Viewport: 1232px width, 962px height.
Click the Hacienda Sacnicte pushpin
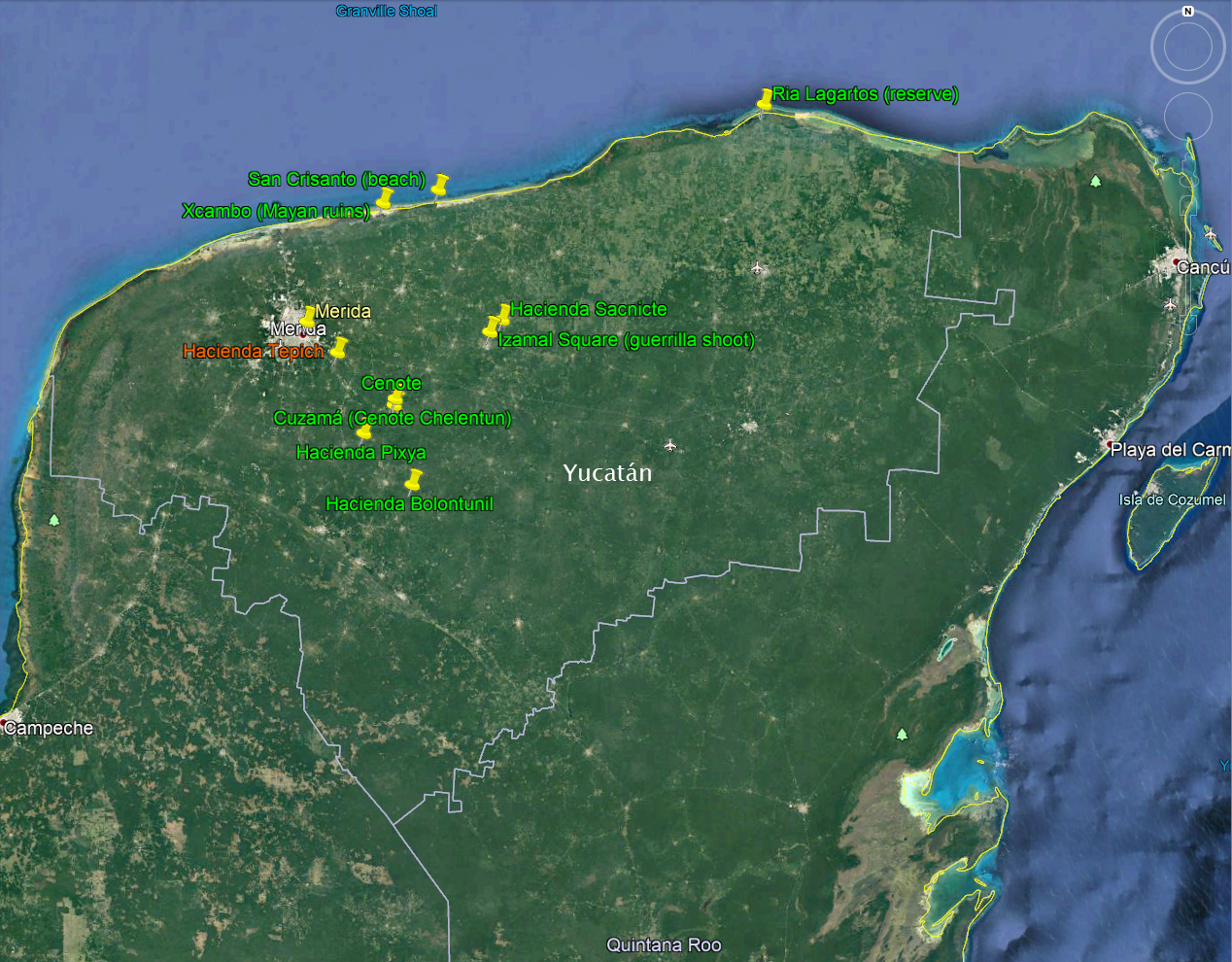[503, 313]
